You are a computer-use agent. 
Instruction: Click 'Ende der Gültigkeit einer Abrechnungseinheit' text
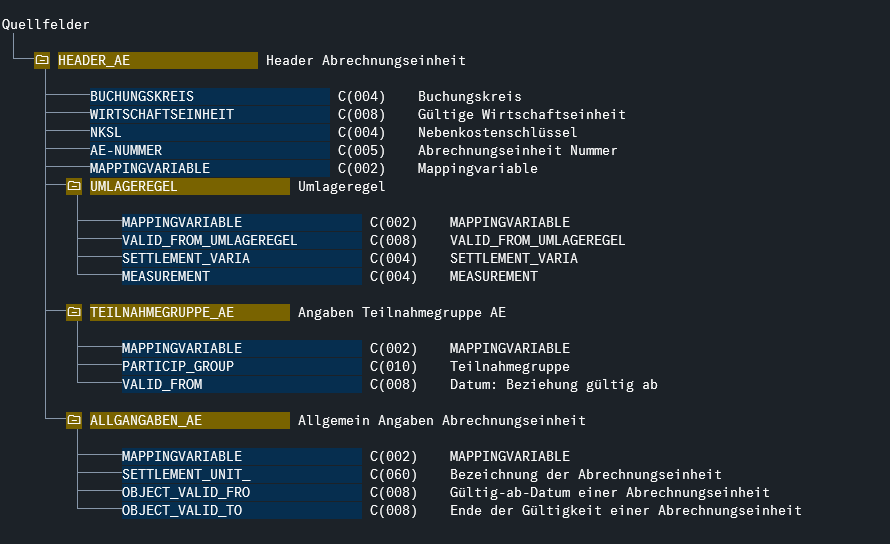coord(625,510)
